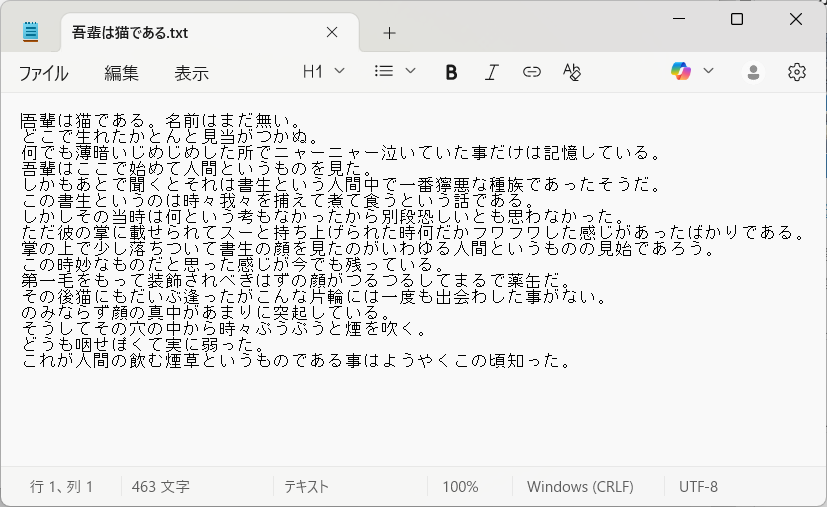
Task: Click the Copilot icon
Action: click(x=681, y=71)
